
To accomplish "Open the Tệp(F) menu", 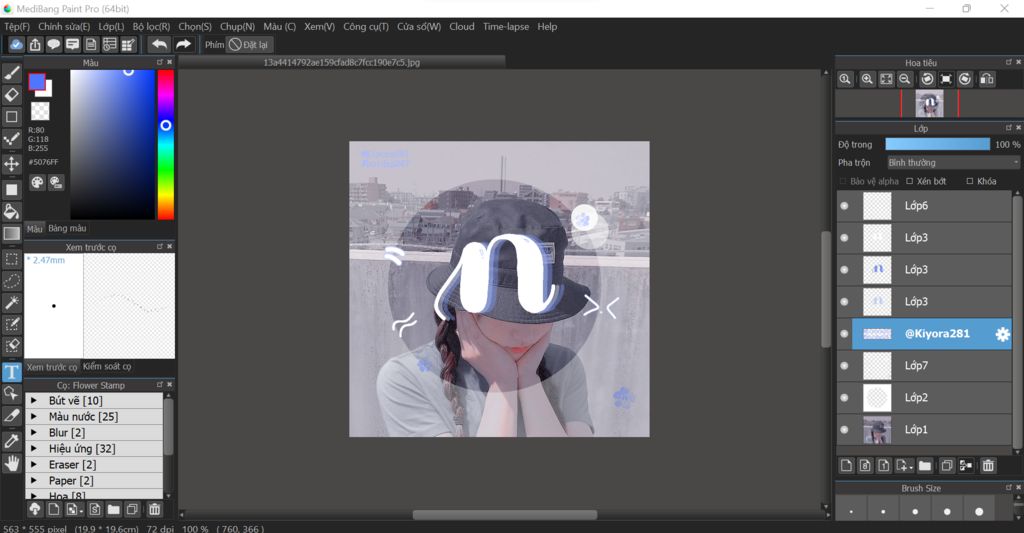I will click(17, 27).
